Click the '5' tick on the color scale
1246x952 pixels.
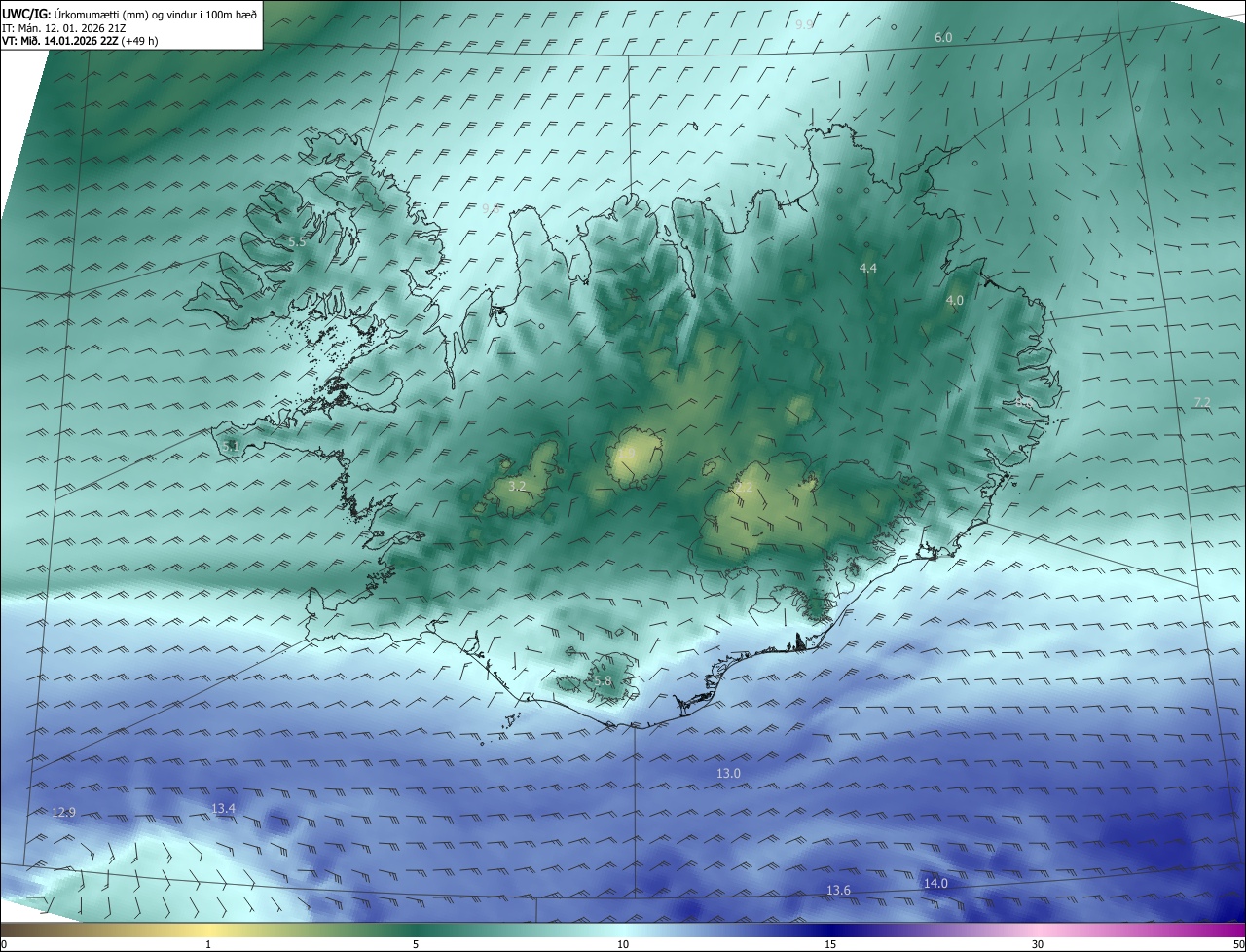416,944
